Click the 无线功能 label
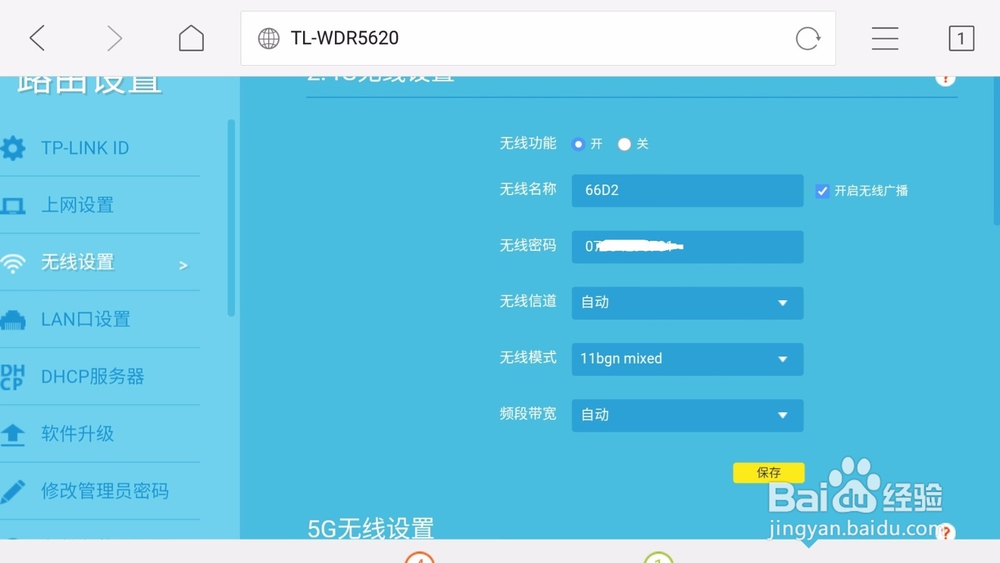Viewport: 1000px width, 563px height. 527,143
